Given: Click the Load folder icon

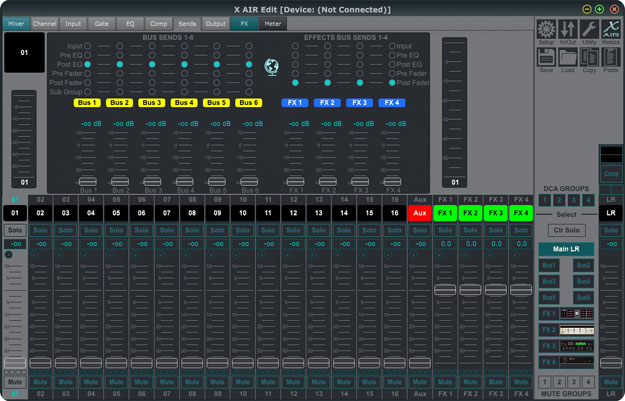Looking at the screenshot, I should [x=568, y=57].
